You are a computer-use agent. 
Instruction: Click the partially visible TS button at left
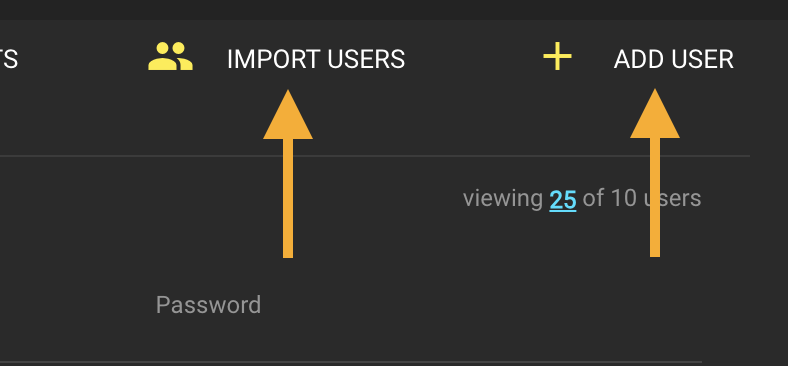click(x=9, y=59)
